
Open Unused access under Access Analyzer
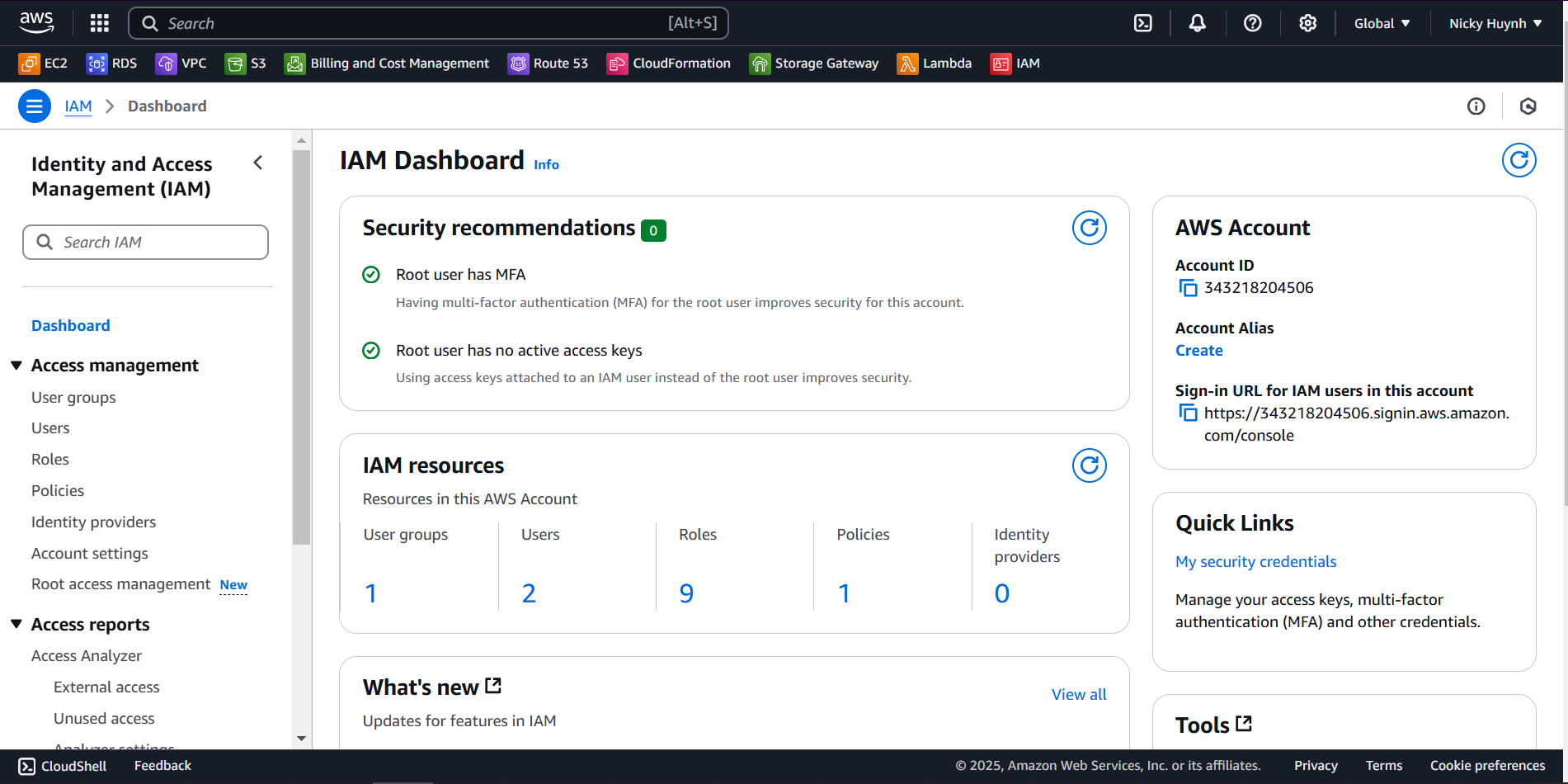(x=104, y=719)
